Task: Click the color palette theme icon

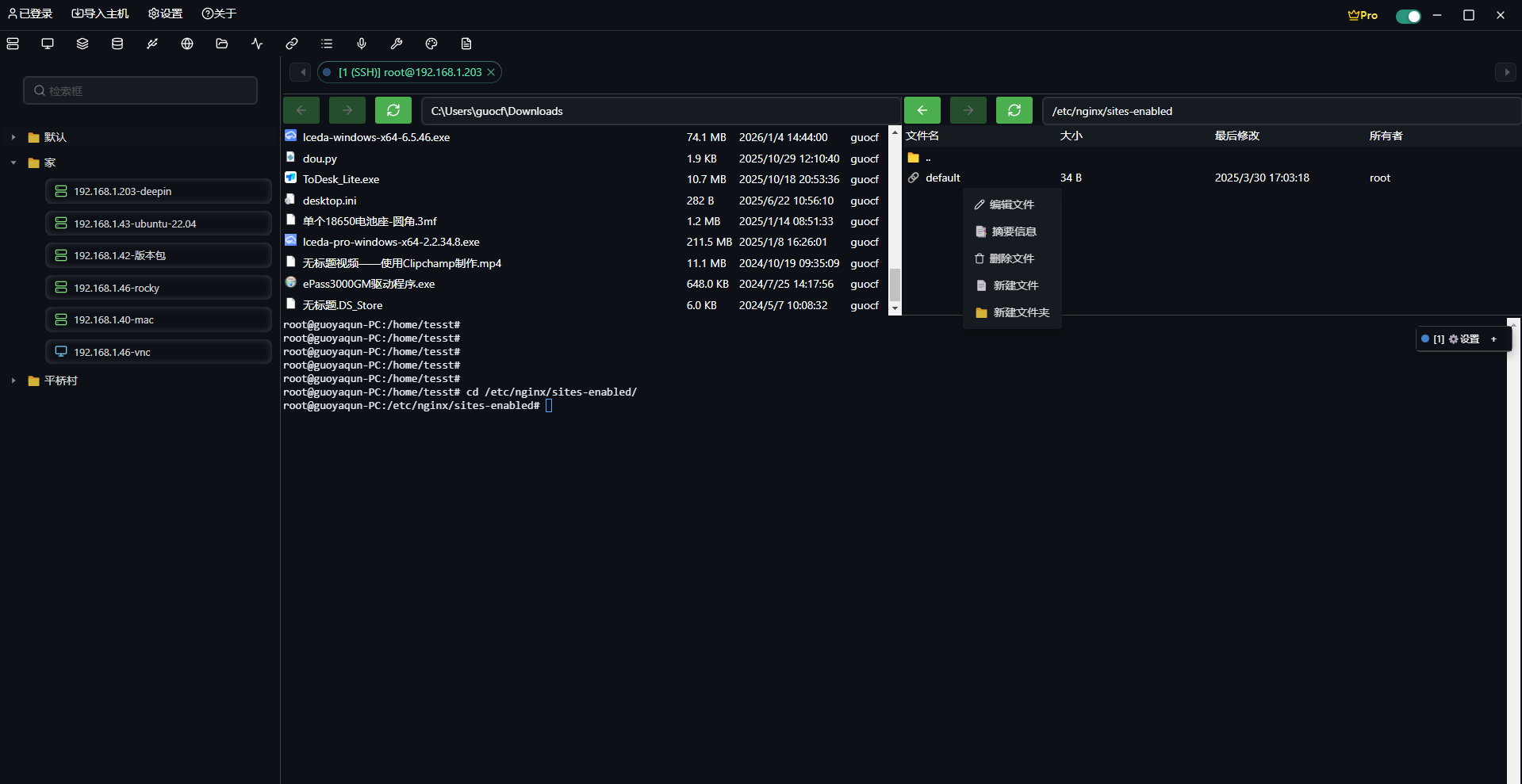Action: coord(431,44)
